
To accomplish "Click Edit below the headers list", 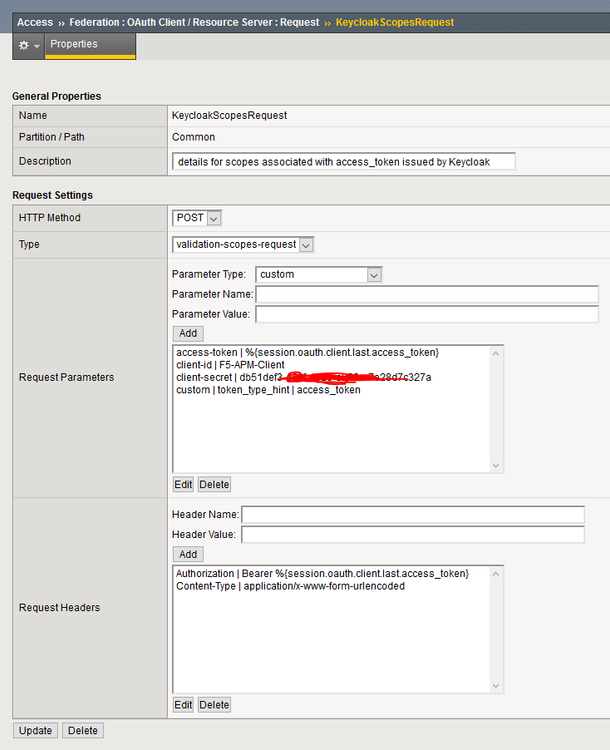I will [x=183, y=704].
